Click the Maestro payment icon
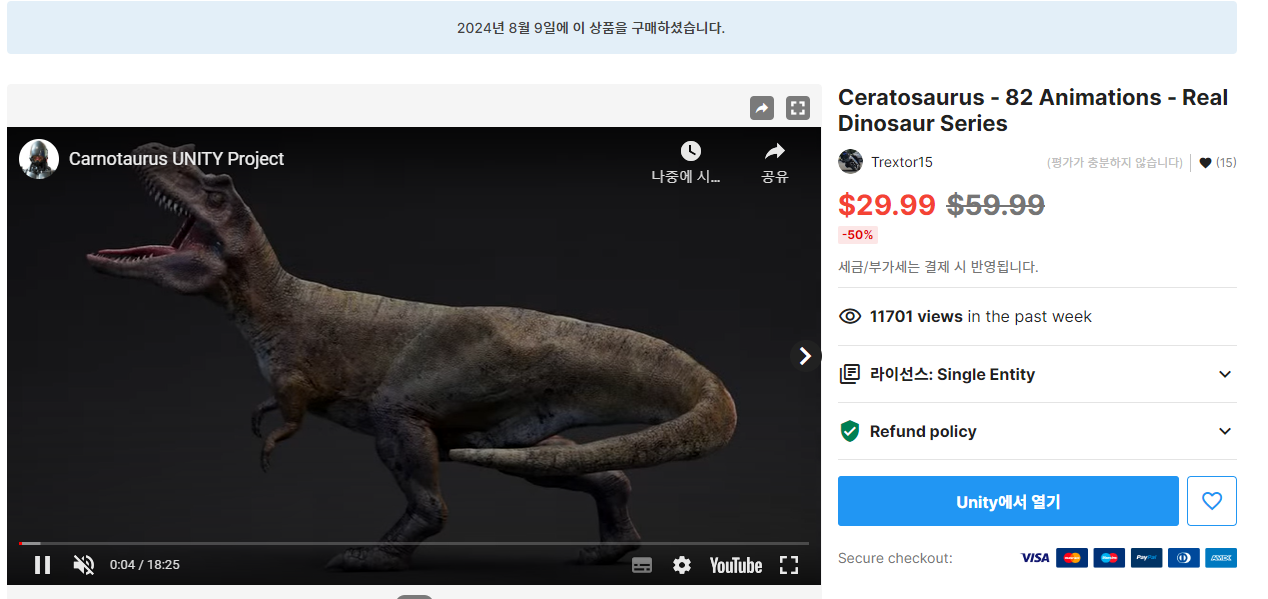The width and height of the screenshot is (1268, 599). coord(1109,558)
